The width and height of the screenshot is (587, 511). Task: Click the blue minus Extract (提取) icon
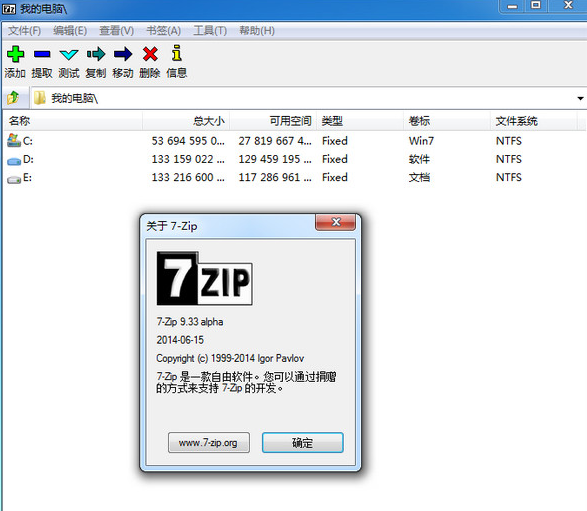pyautogui.click(x=42, y=54)
